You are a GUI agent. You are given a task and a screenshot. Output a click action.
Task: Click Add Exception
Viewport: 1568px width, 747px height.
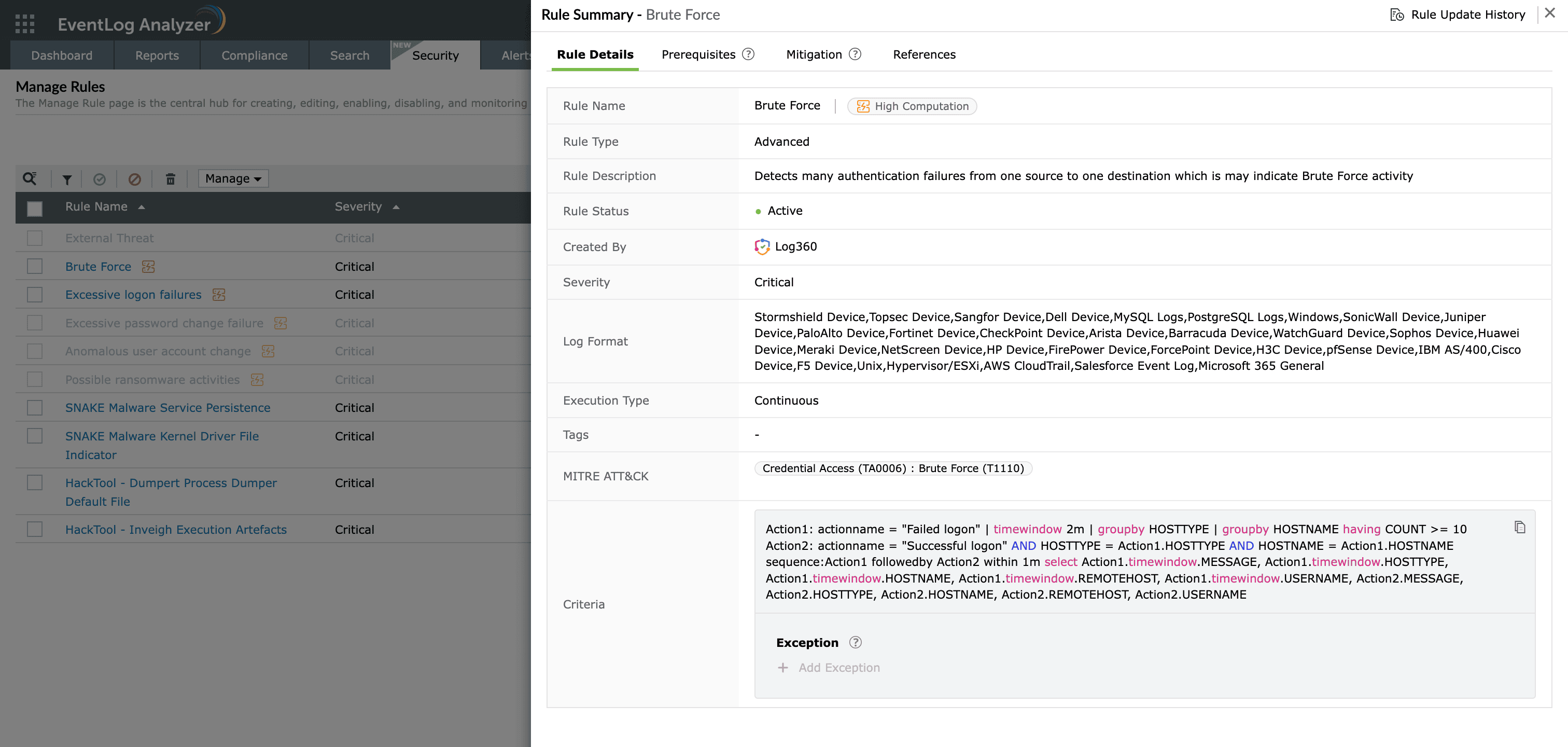click(x=839, y=668)
